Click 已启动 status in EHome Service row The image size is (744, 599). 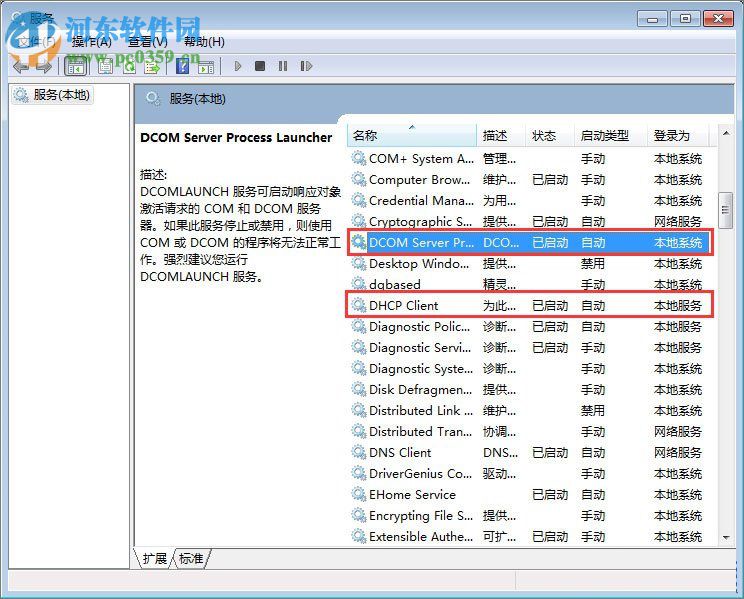550,495
